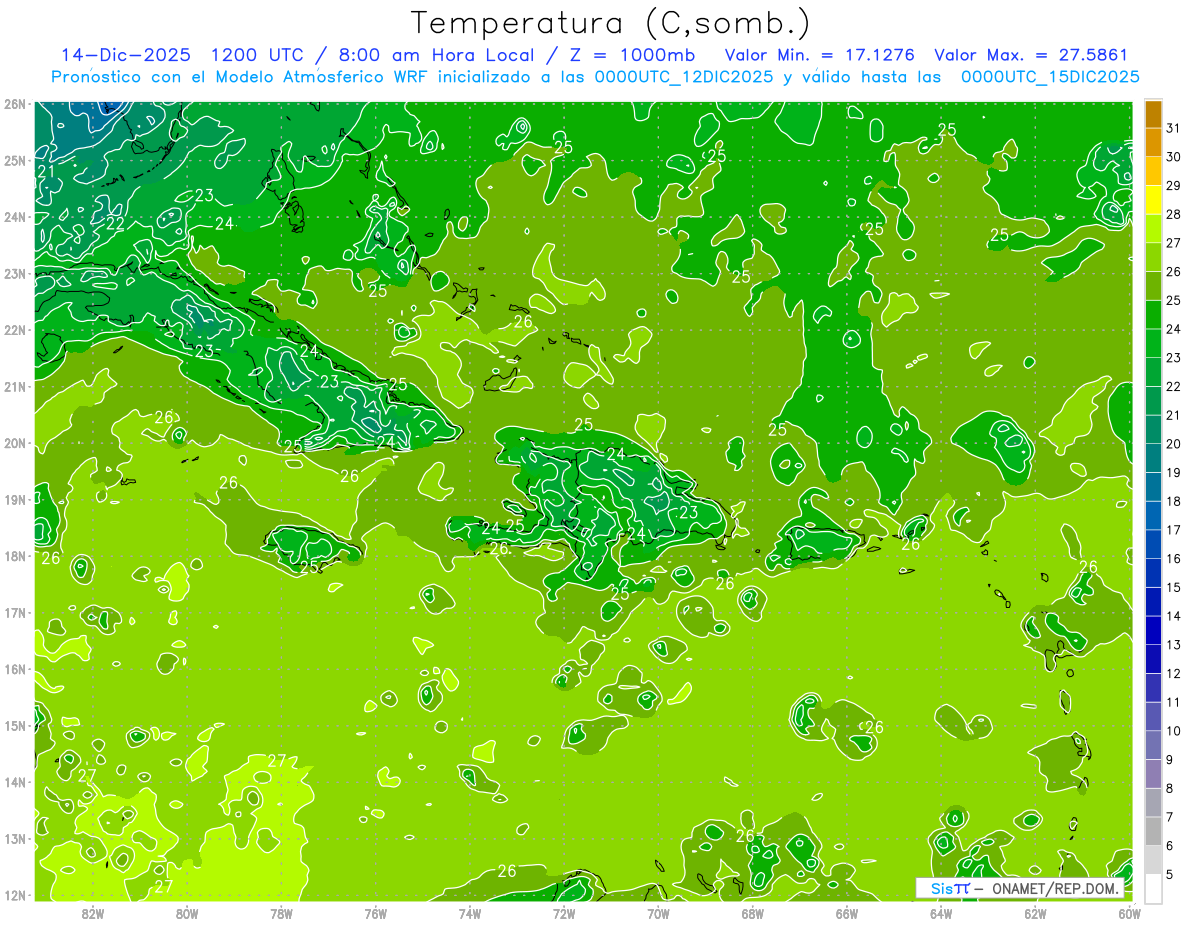The image size is (1200, 927).
Task: Click the colorbar scale label '19'
Action: (x=1174, y=472)
